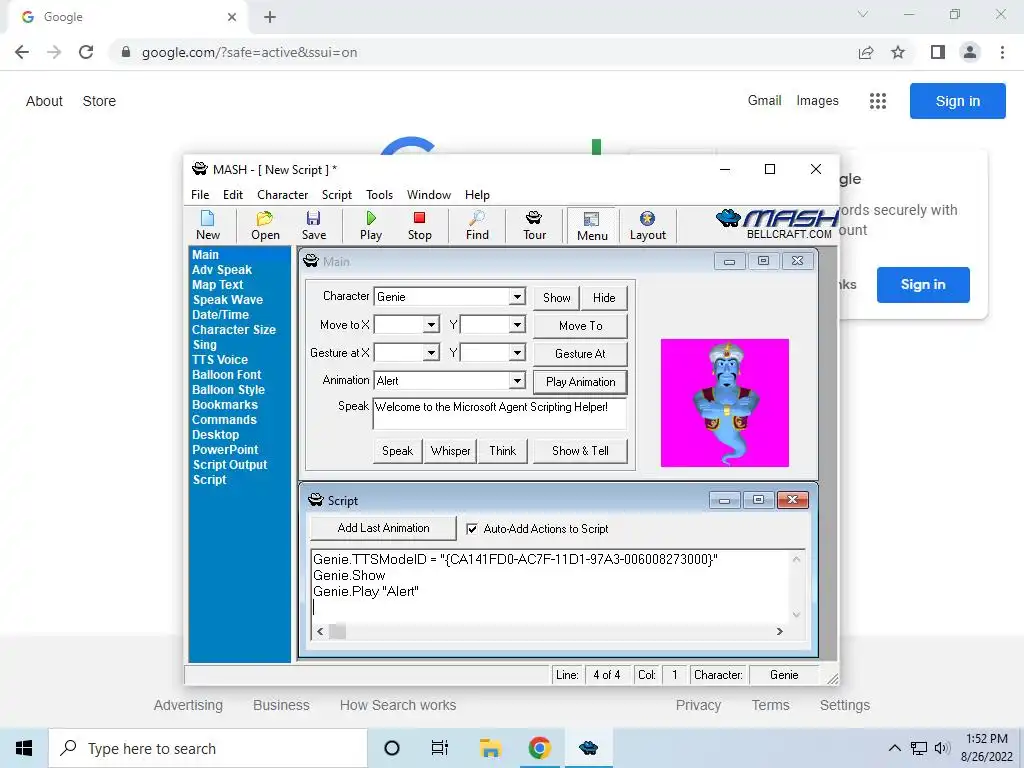Open the Tools menu

(379, 195)
